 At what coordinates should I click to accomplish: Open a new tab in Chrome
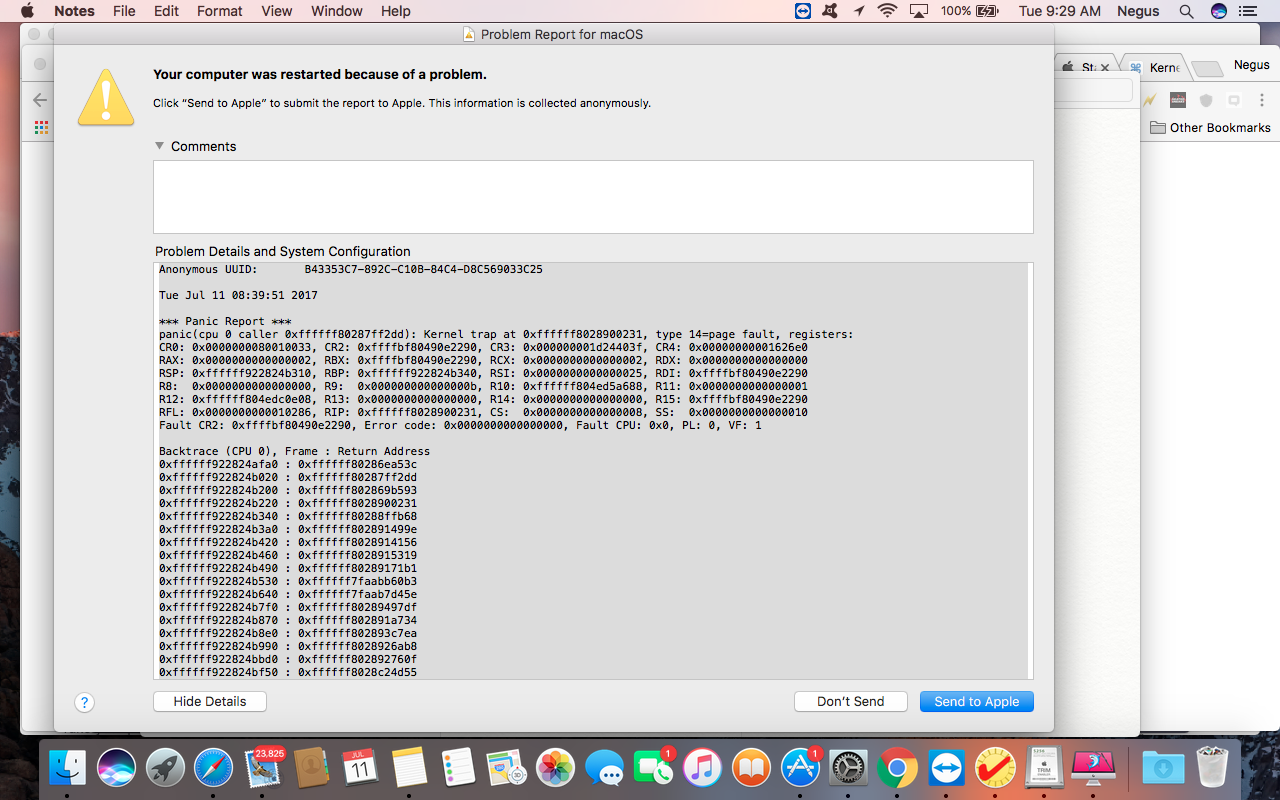(1208, 68)
